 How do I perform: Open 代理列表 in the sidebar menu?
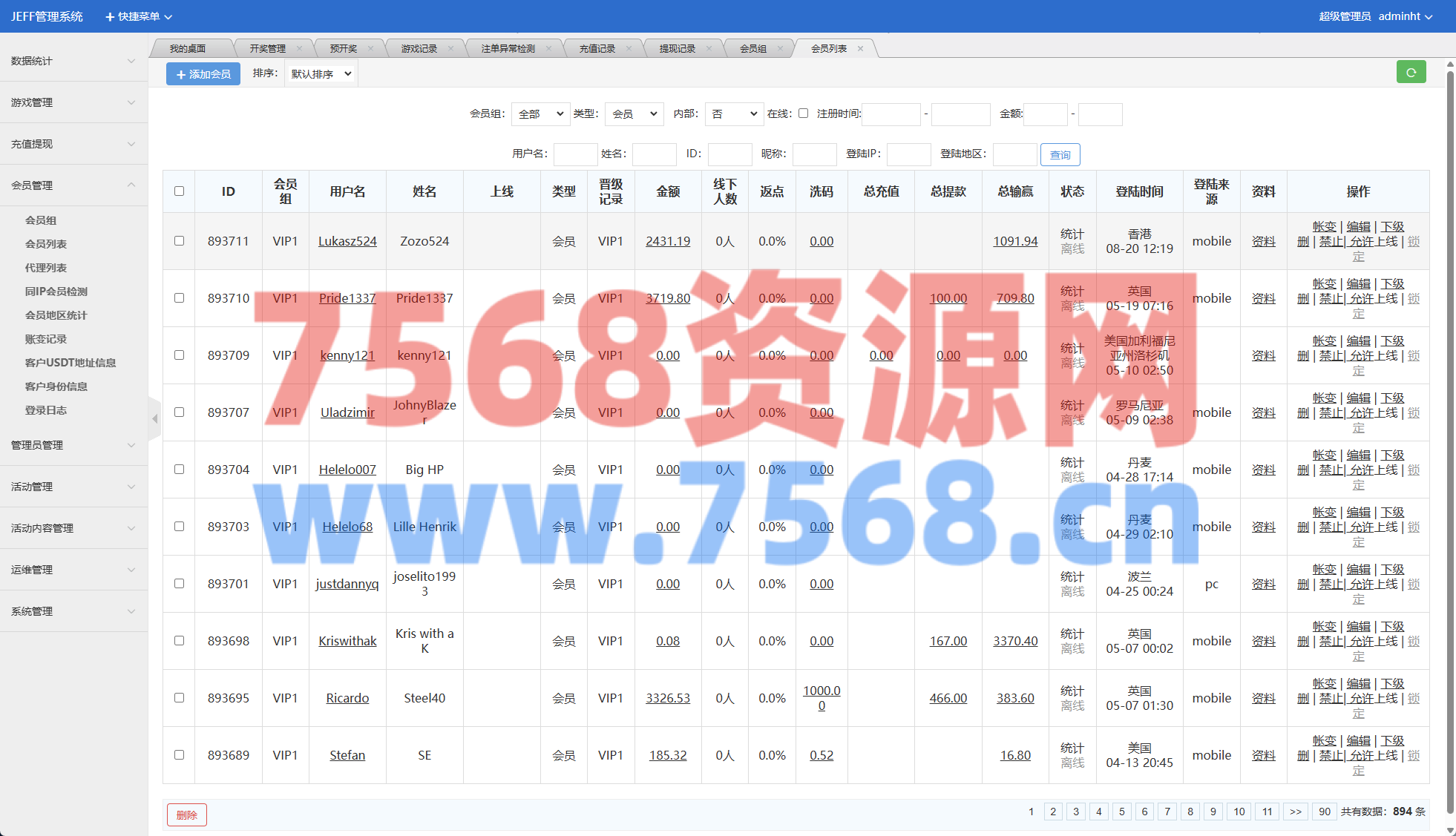coord(46,268)
